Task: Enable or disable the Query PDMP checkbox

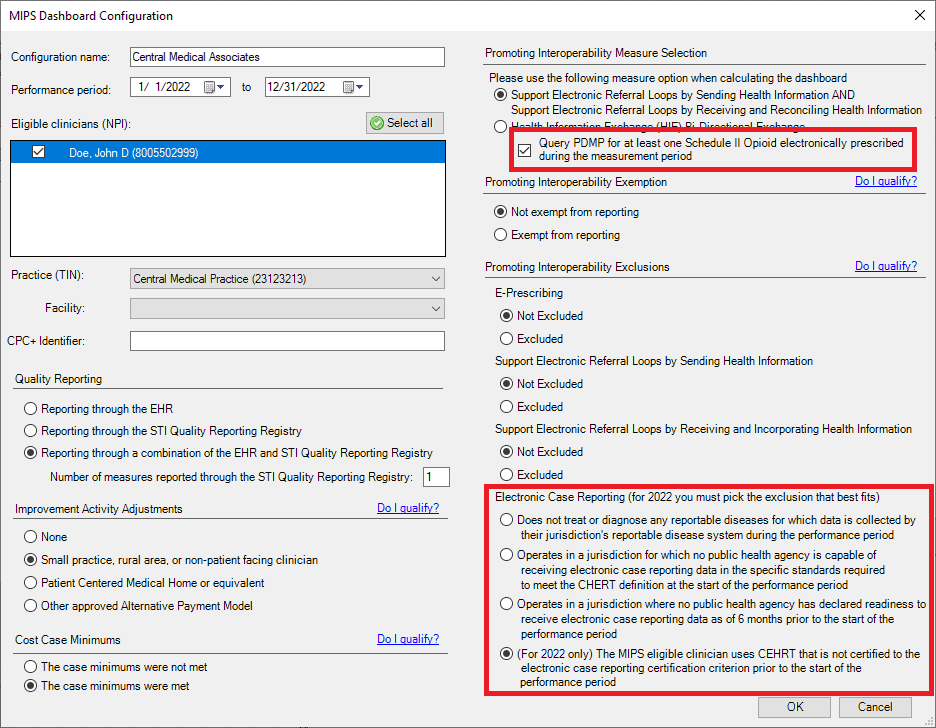Action: [525, 150]
